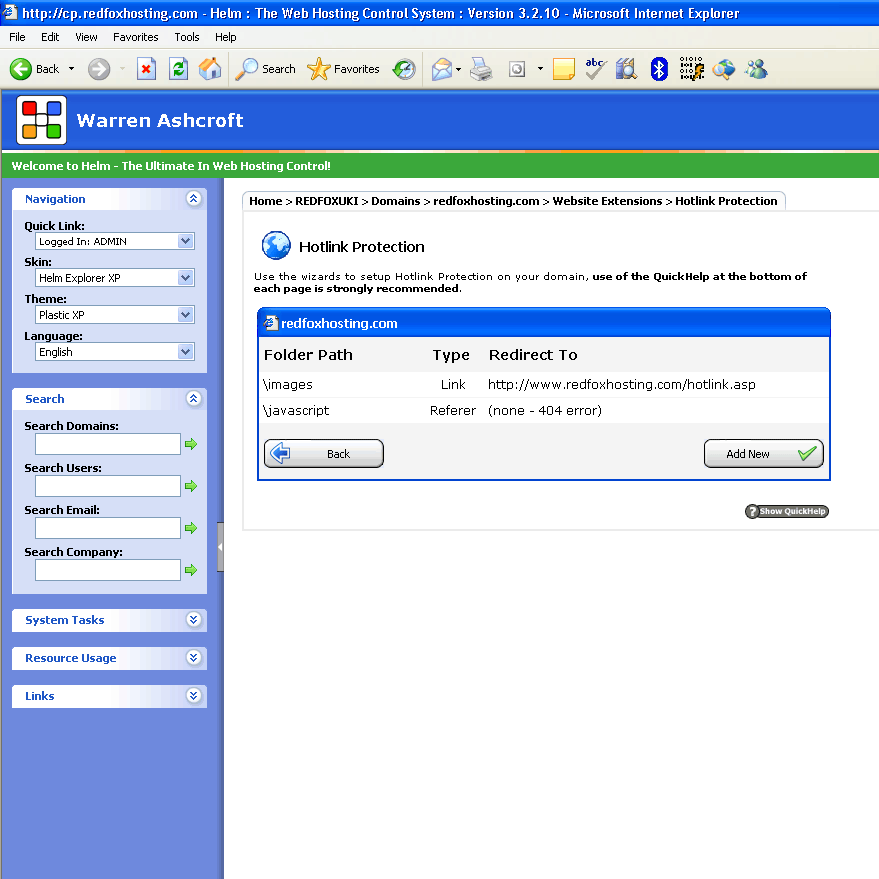Click the sidebar collapse handle
The height and width of the screenshot is (879, 879).
(220, 547)
